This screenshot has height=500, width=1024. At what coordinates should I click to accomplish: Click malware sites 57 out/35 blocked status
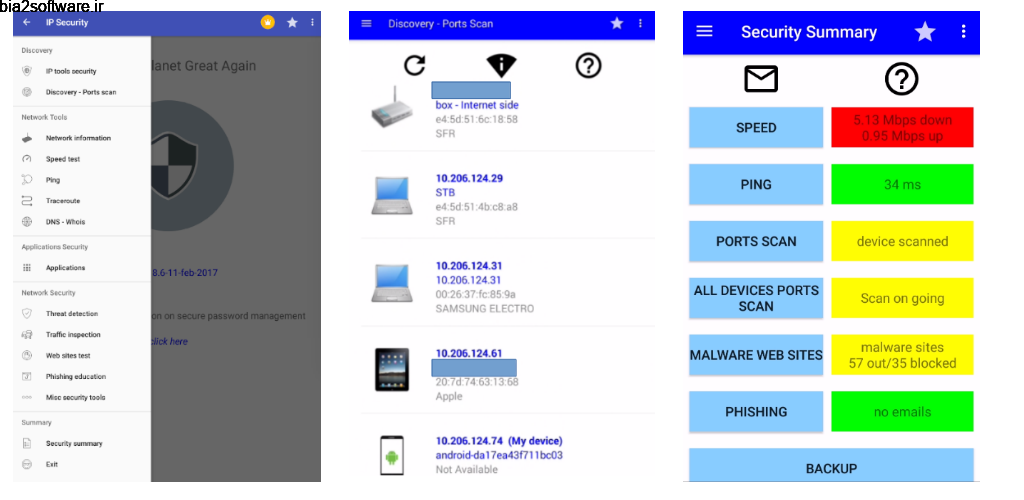pyautogui.click(x=902, y=355)
